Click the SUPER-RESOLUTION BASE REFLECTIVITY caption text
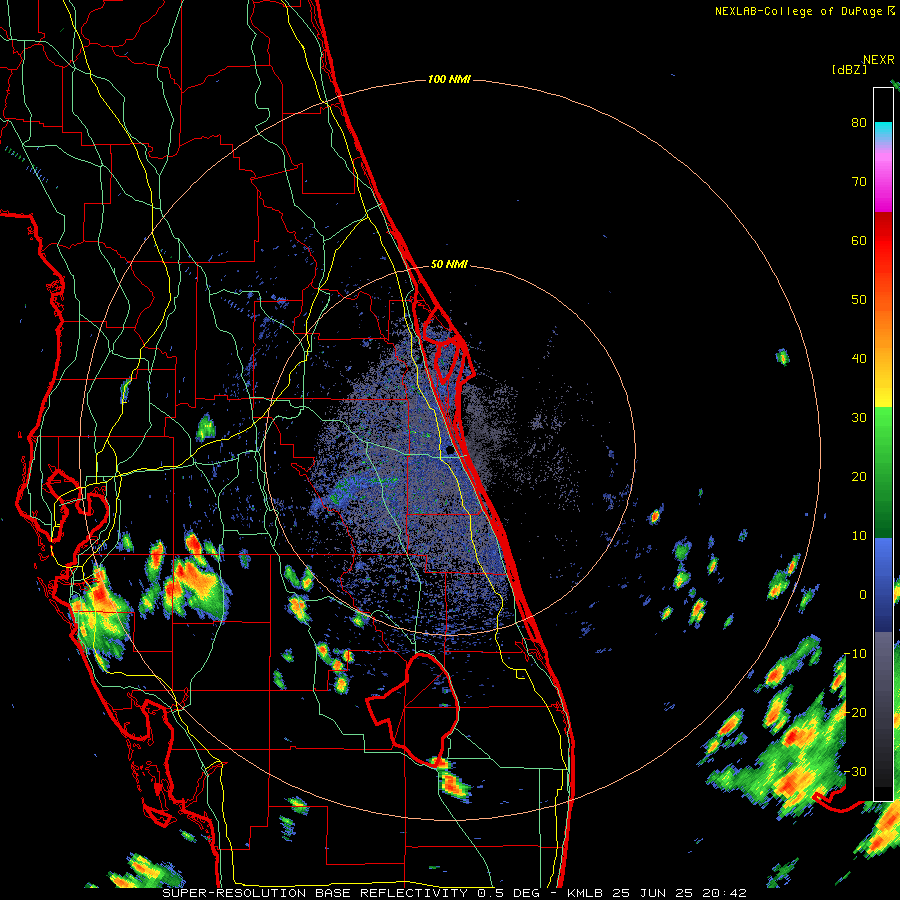900x900 pixels. tap(315, 893)
